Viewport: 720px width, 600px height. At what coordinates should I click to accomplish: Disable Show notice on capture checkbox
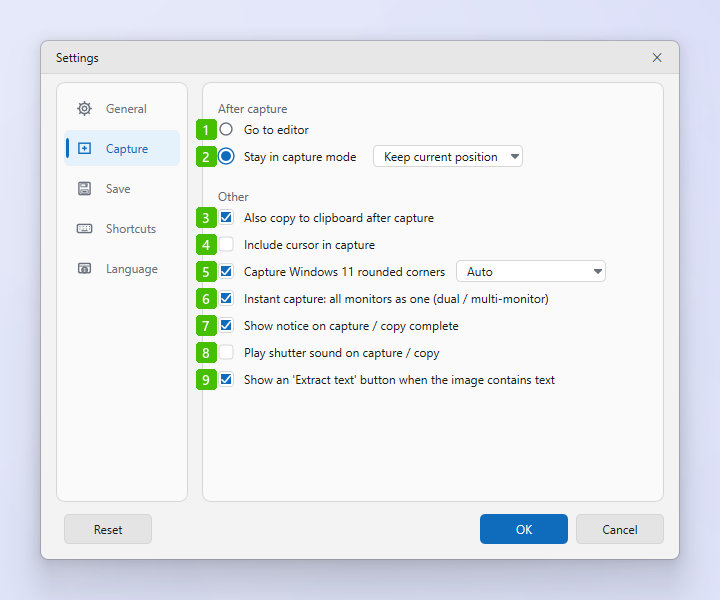226,325
